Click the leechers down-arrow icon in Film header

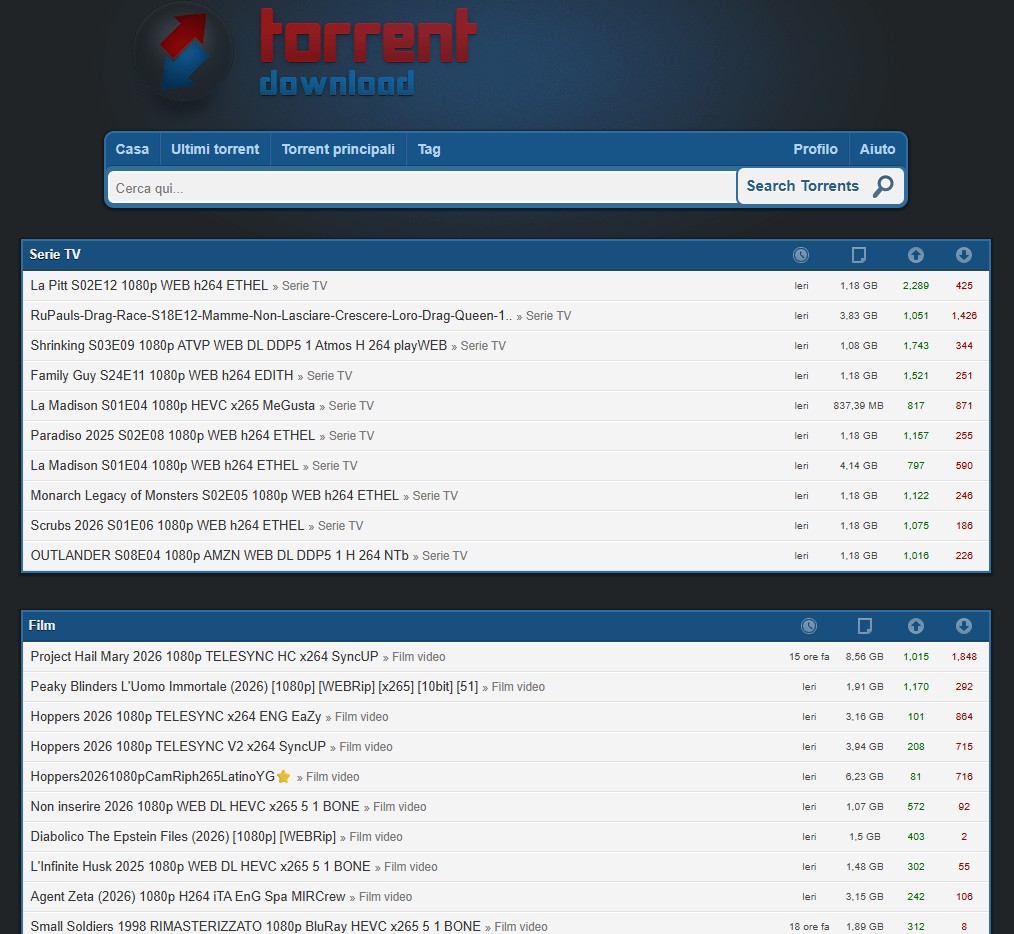[x=963, y=626]
